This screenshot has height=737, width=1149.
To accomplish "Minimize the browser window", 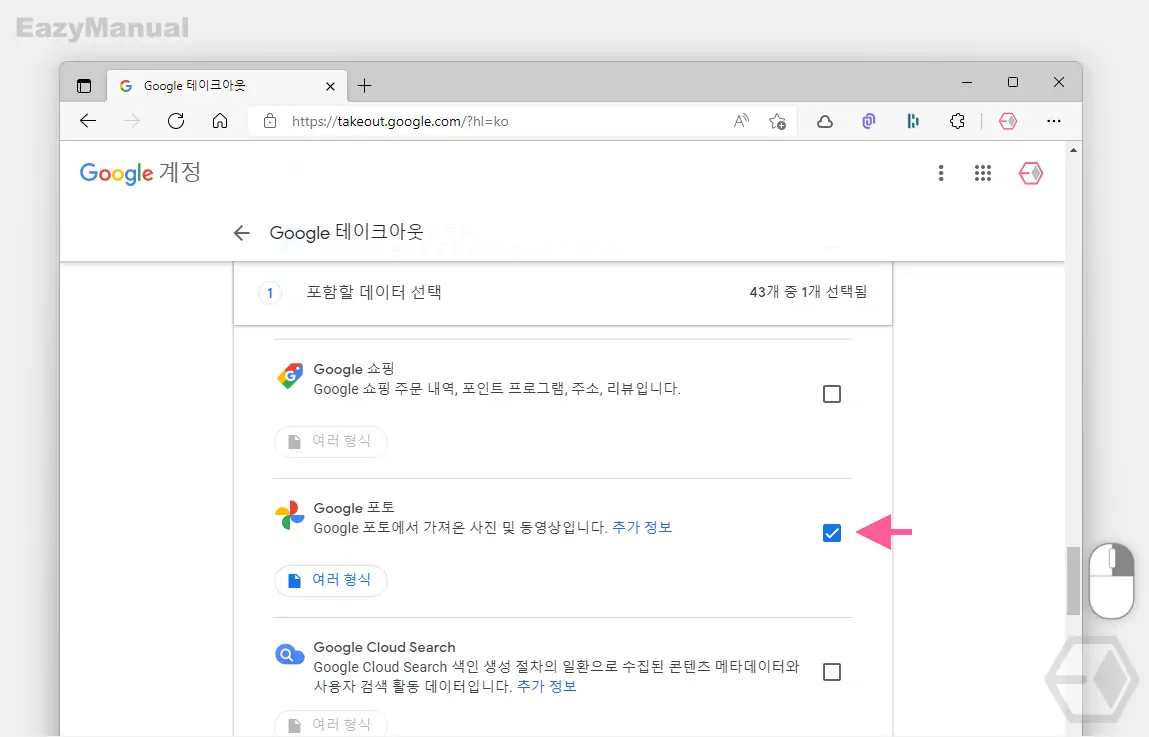I will (967, 83).
